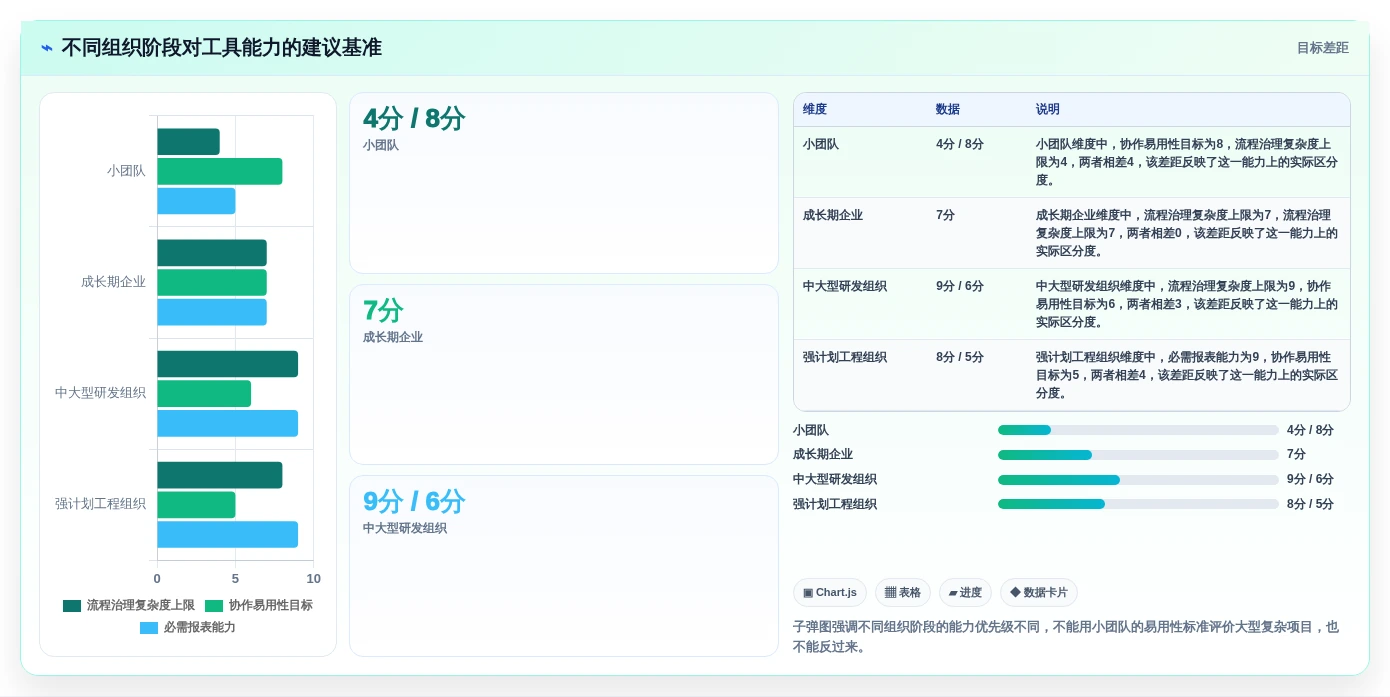Open the 4分 / 8分 小团队 data card
Viewport: 1390px width, 697px height.
[564, 183]
